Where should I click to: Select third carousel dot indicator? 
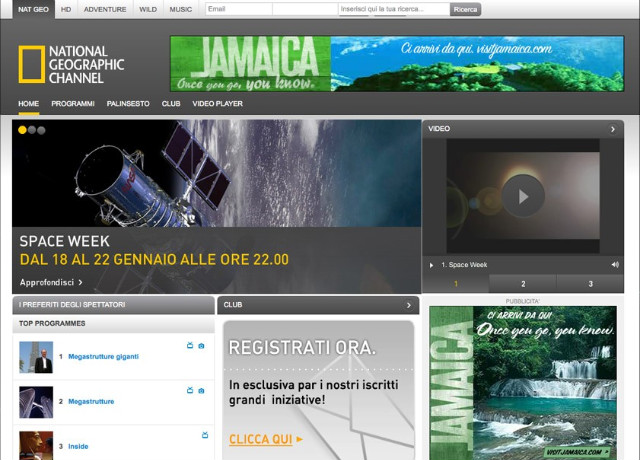(x=41, y=130)
